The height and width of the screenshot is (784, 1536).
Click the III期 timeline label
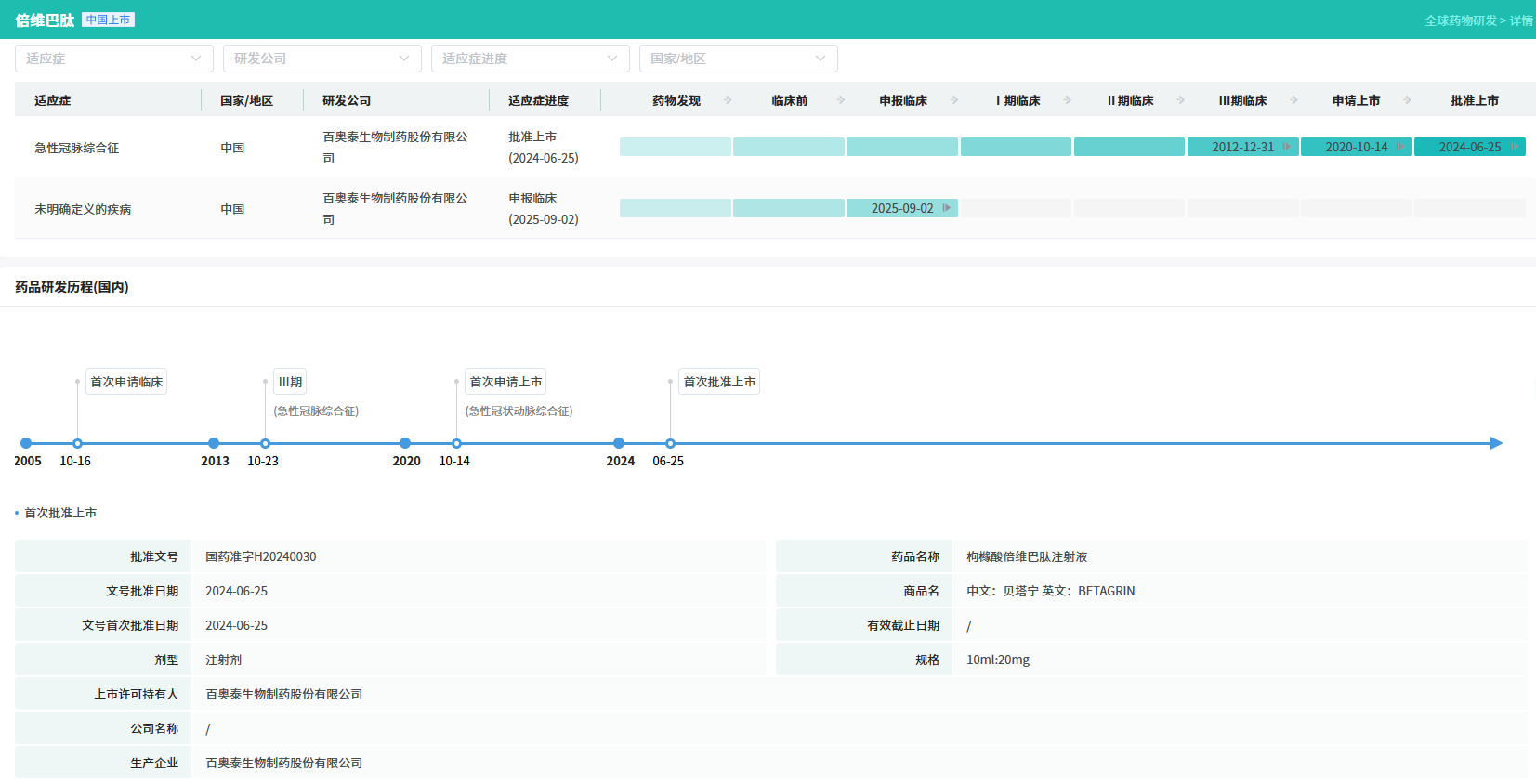[290, 382]
